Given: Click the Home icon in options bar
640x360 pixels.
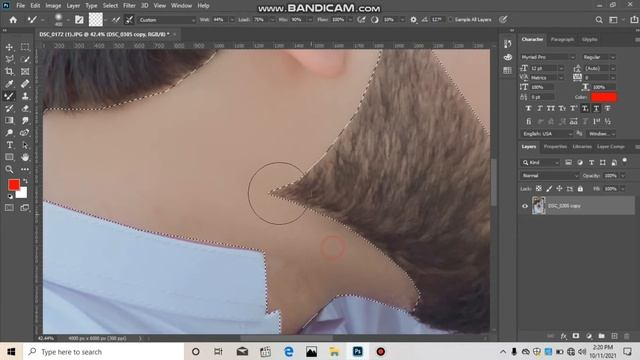Looking at the screenshot, I should pos(13,20).
